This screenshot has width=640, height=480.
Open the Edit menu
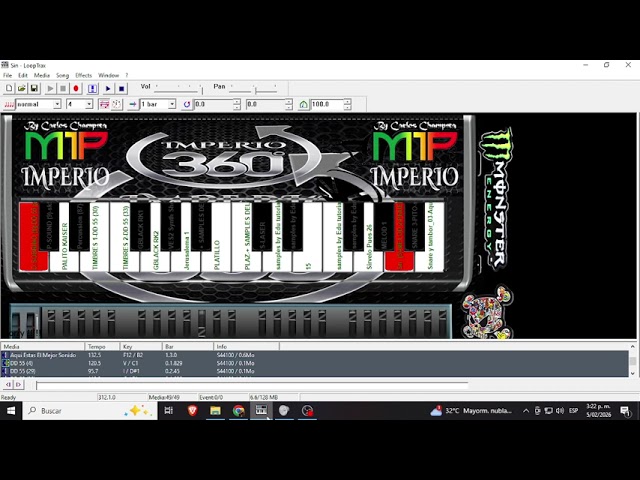pyautogui.click(x=23, y=76)
